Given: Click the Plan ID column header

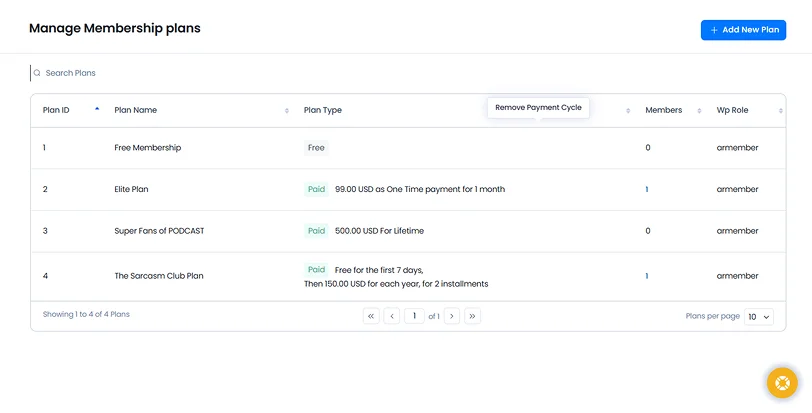Looking at the screenshot, I should tap(56, 110).
